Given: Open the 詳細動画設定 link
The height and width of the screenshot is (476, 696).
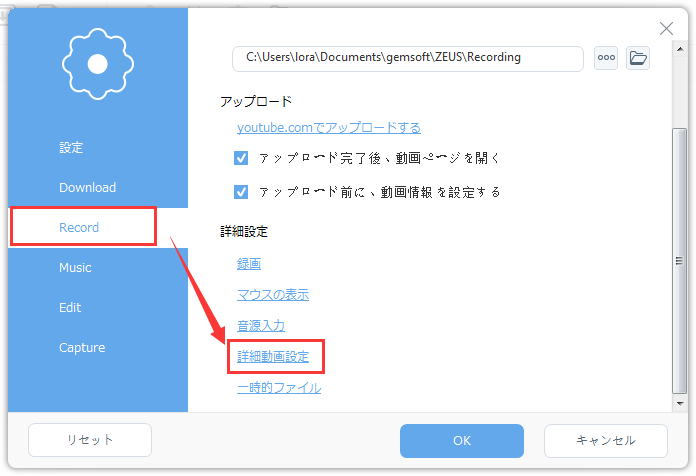Looking at the screenshot, I should pyautogui.click(x=279, y=356).
